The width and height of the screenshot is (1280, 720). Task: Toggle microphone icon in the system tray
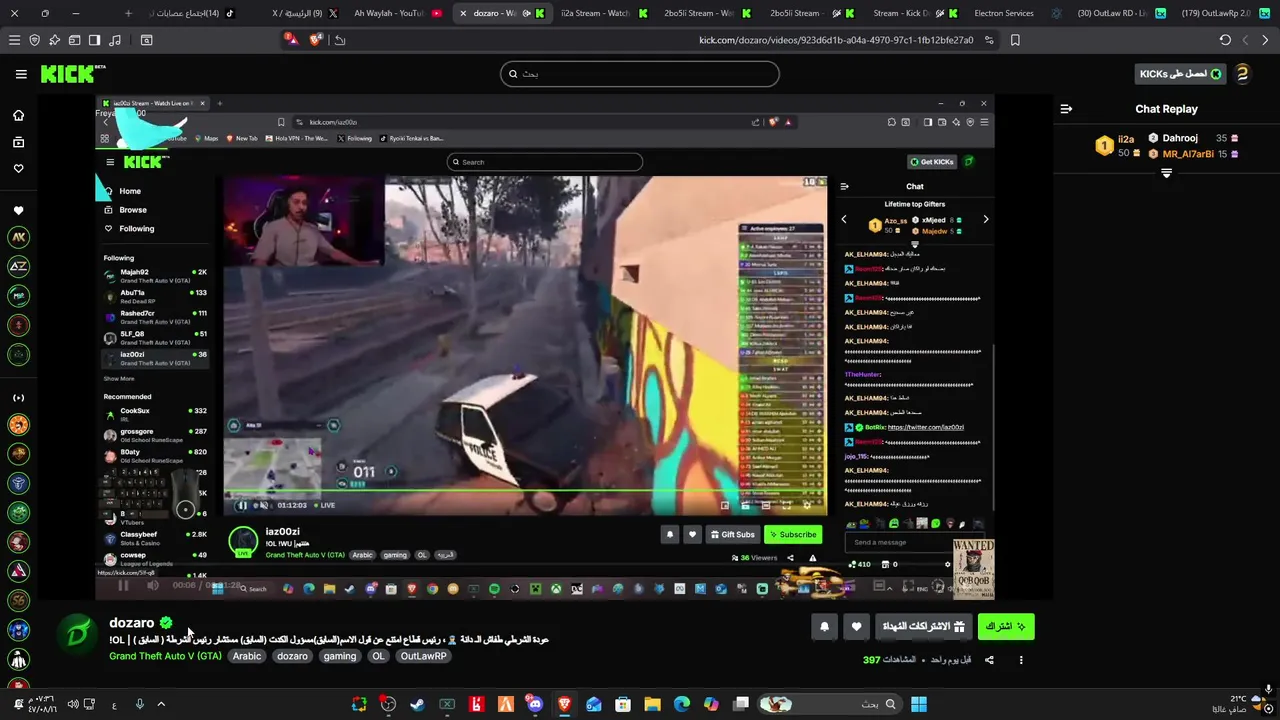(x=139, y=704)
